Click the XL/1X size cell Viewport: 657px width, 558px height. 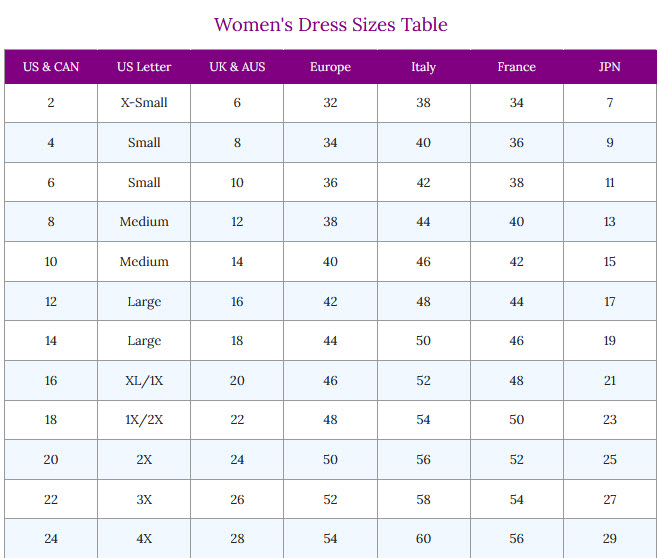(144, 381)
